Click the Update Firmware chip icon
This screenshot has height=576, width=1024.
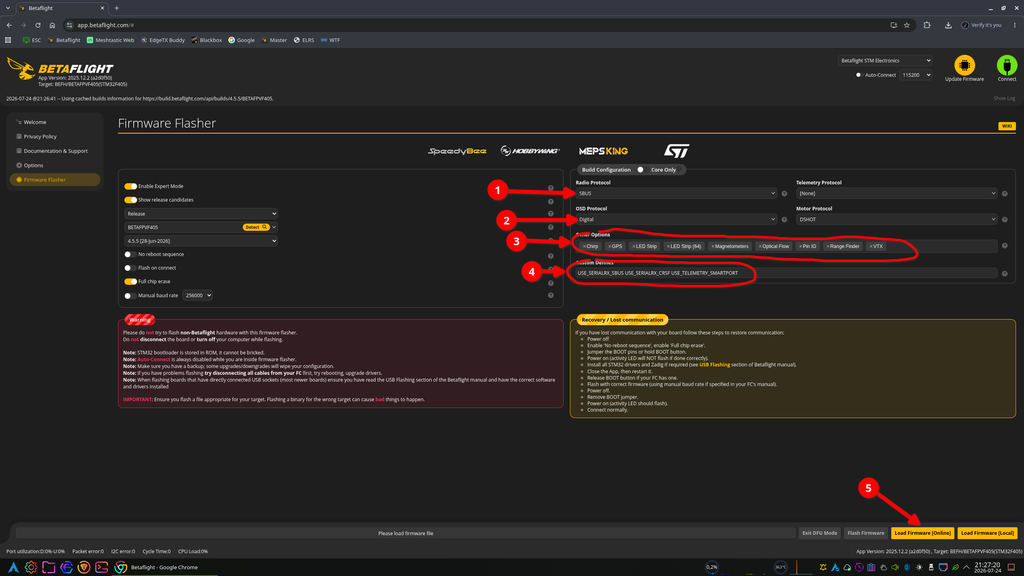pos(964,65)
